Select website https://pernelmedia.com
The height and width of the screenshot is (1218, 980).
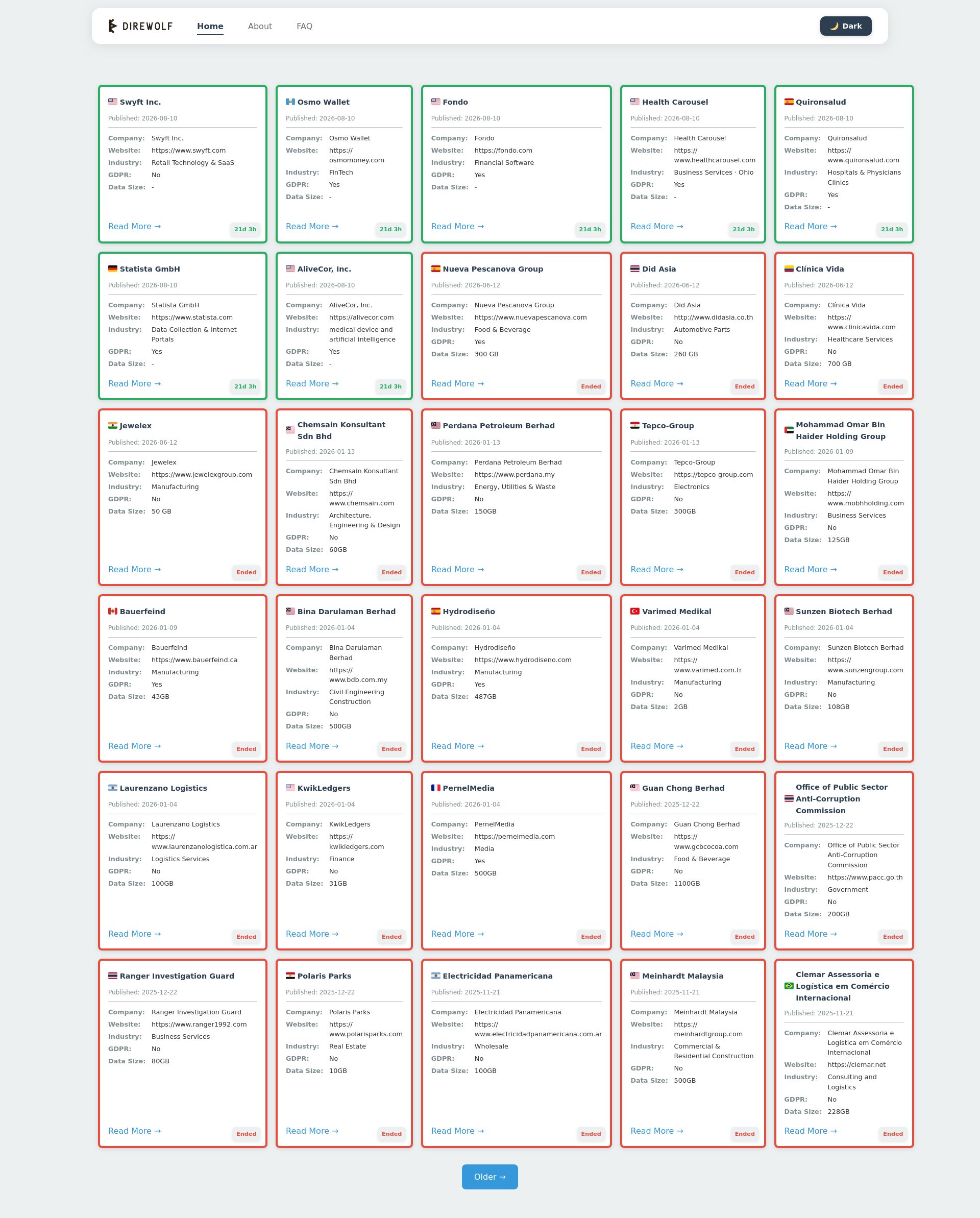(x=514, y=836)
